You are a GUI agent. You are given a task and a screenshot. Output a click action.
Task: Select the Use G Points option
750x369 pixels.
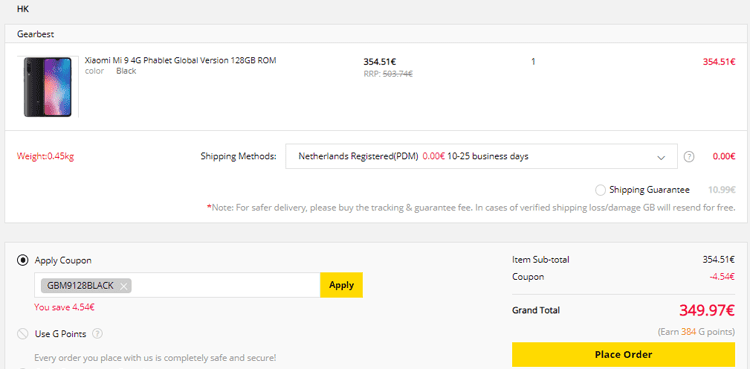pos(22,334)
